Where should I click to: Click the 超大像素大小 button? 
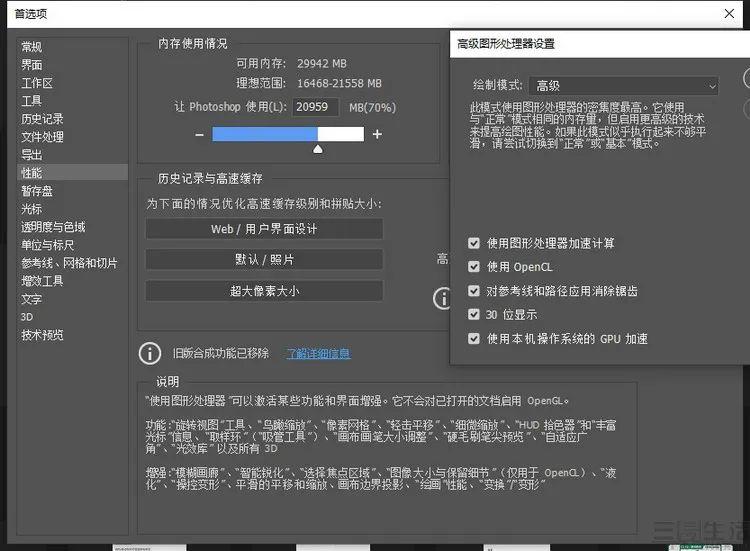pos(264,291)
